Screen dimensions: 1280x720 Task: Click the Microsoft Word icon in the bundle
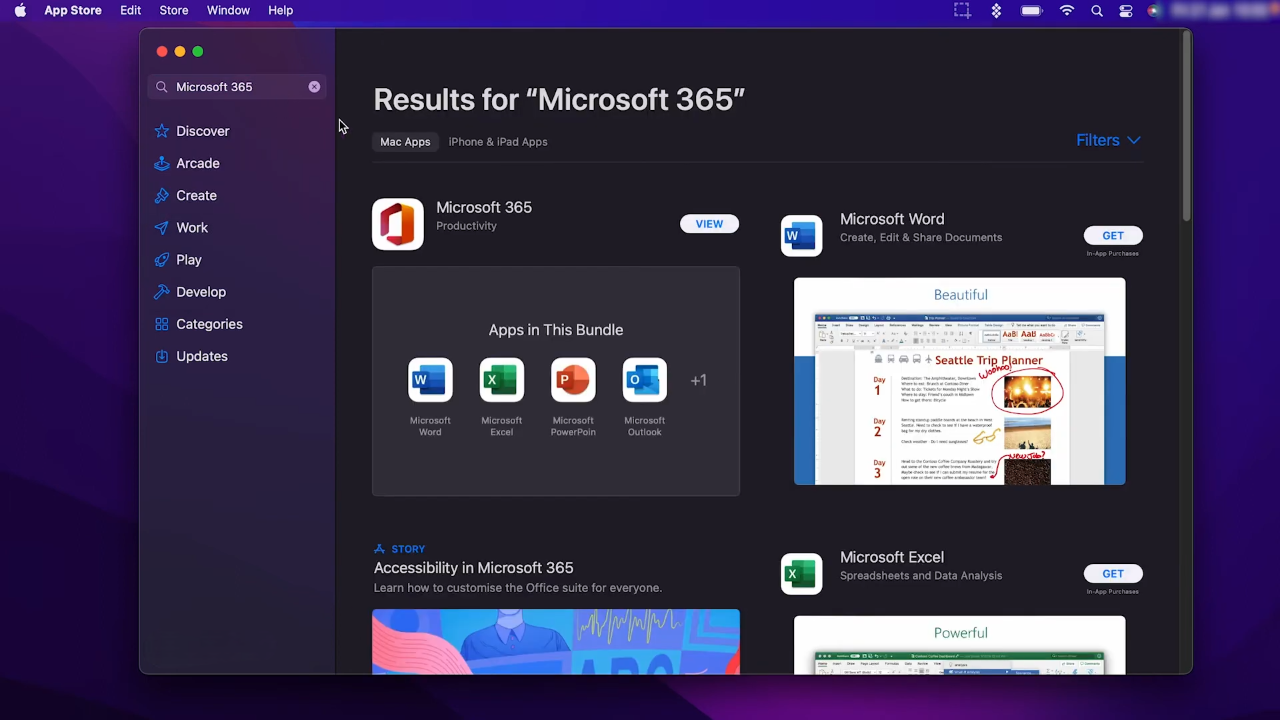click(429, 380)
